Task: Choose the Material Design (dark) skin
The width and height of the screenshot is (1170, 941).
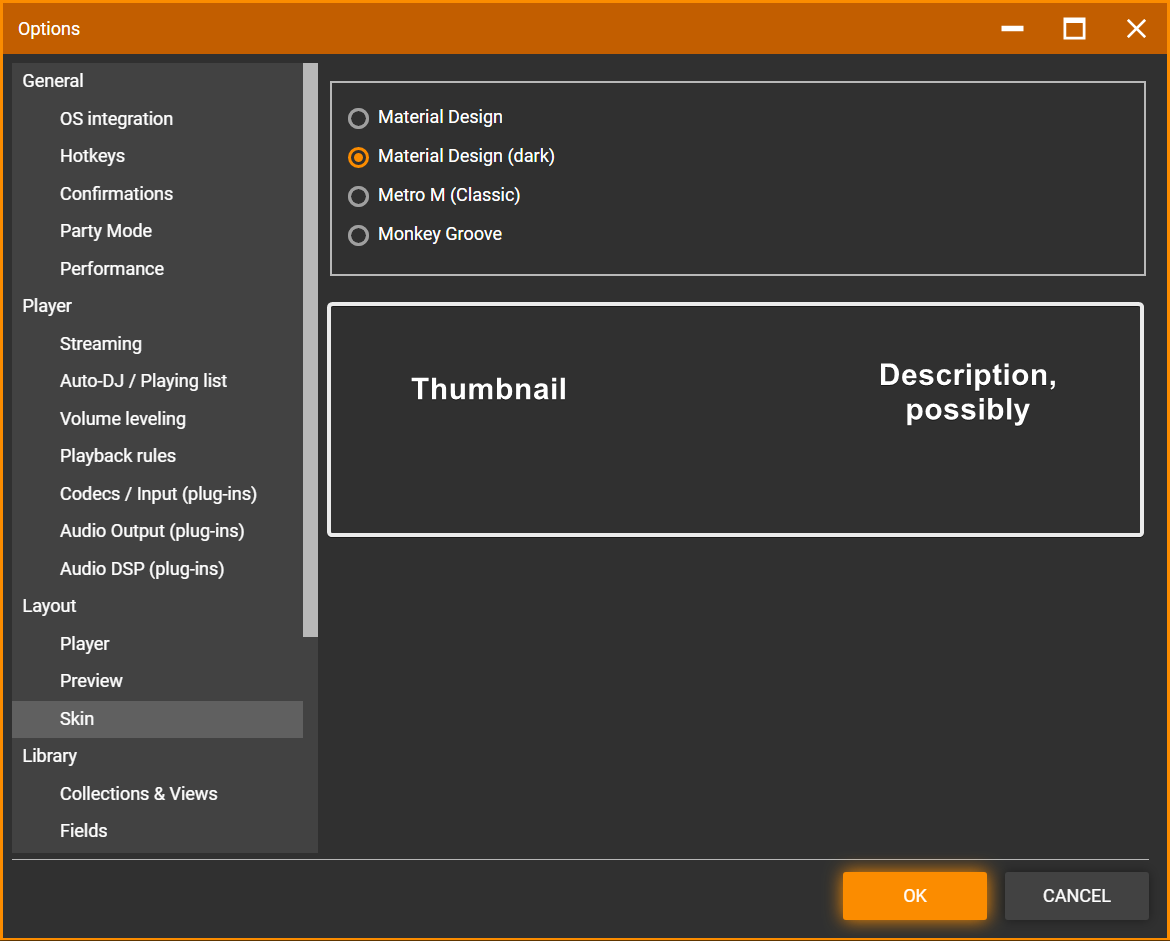Action: [358, 157]
